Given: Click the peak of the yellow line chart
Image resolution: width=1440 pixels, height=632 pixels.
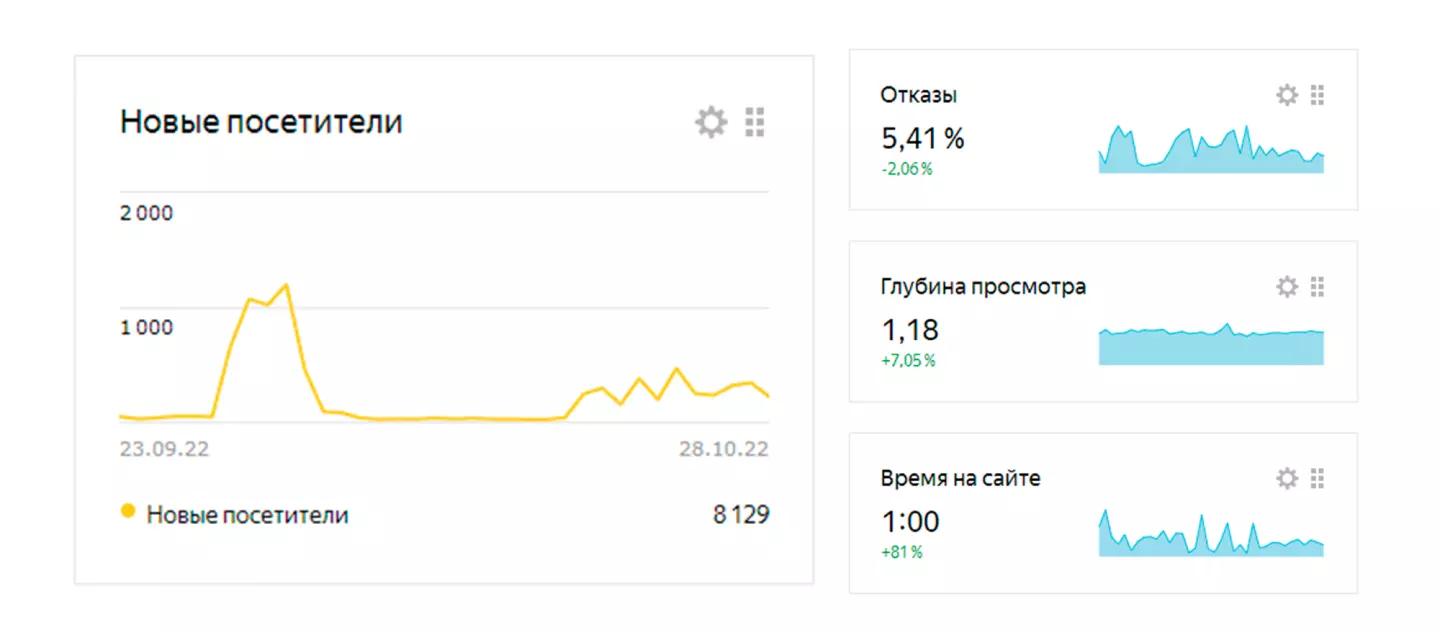Looking at the screenshot, I should 287,285.
